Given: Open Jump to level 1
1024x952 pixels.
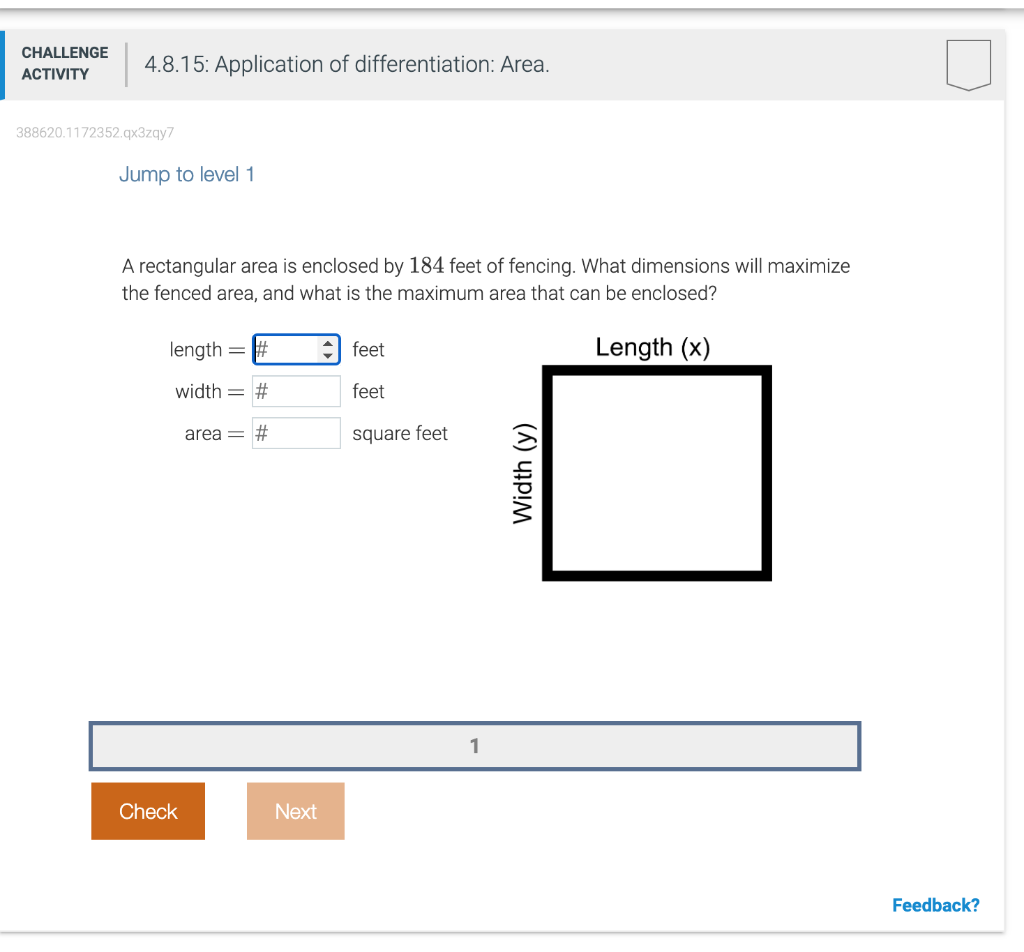Looking at the screenshot, I should point(186,174).
